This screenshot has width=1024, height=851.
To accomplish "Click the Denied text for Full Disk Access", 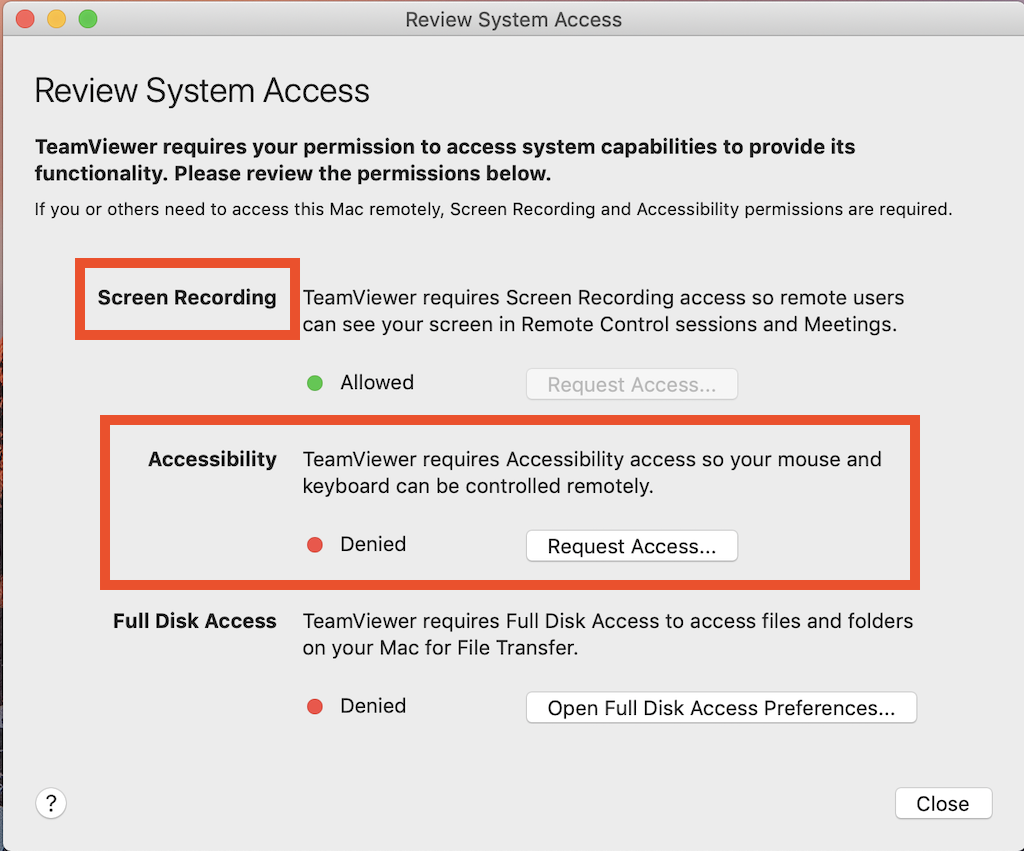I will point(373,707).
